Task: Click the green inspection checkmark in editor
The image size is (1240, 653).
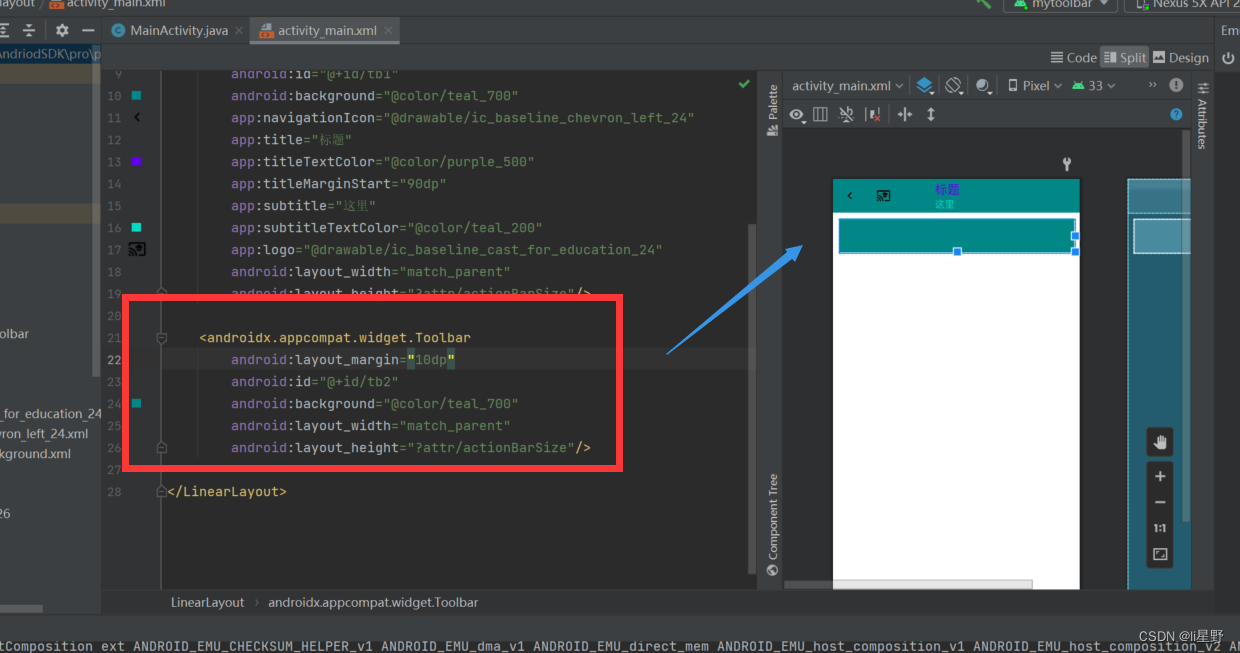Action: pyautogui.click(x=744, y=85)
